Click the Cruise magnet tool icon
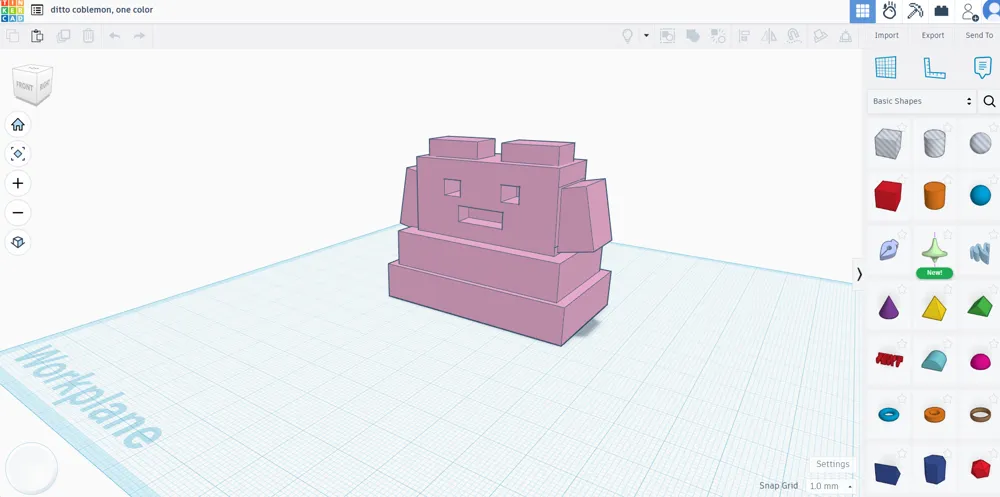The image size is (1000, 497). click(x=794, y=36)
